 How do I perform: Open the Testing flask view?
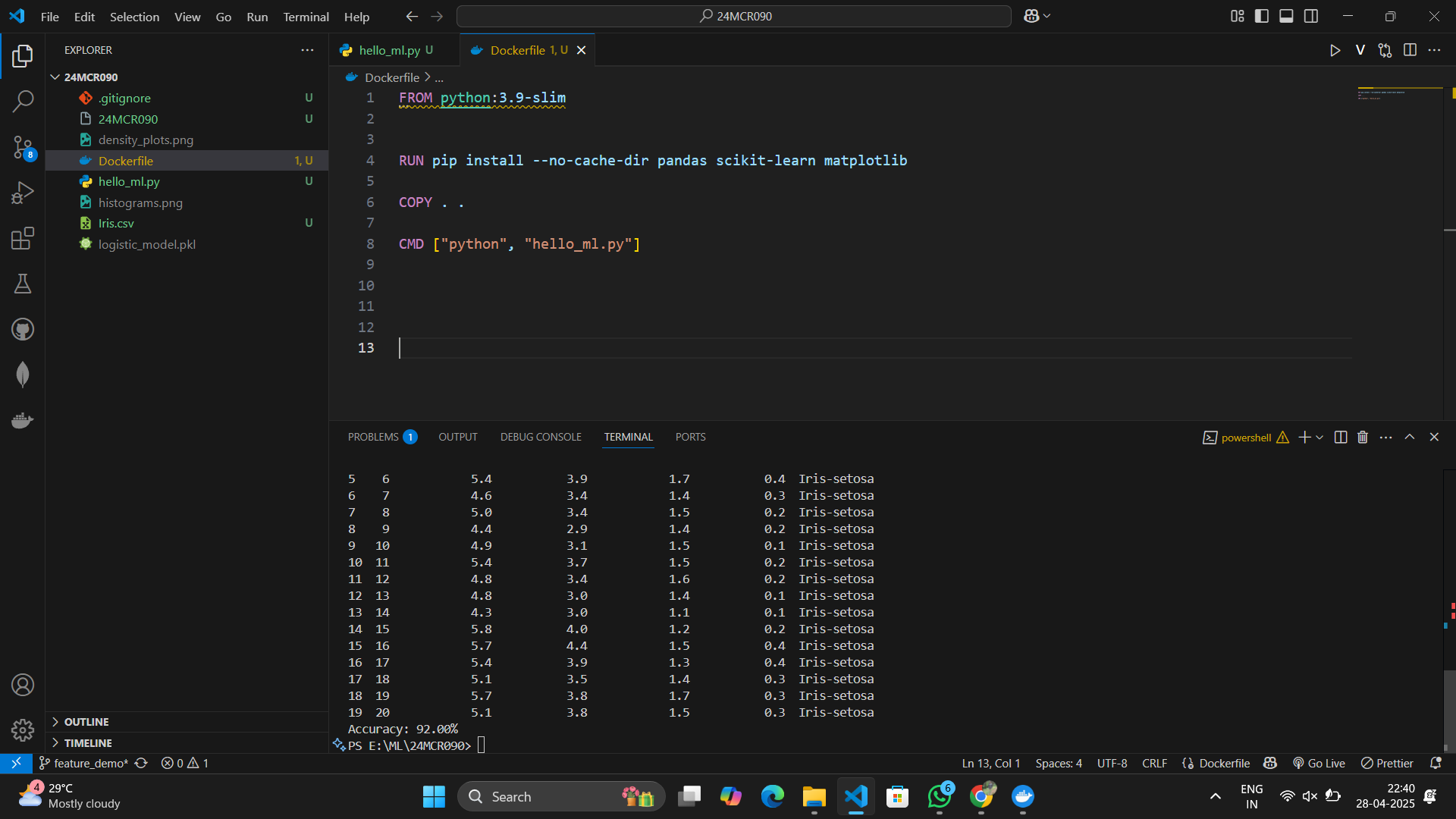pos(23,284)
